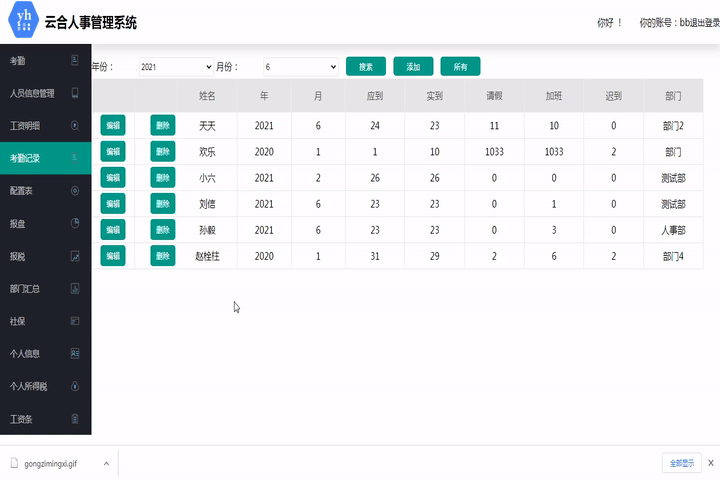720x480 pixels.
Task: Open the 月份 month dropdown
Action: [301, 67]
